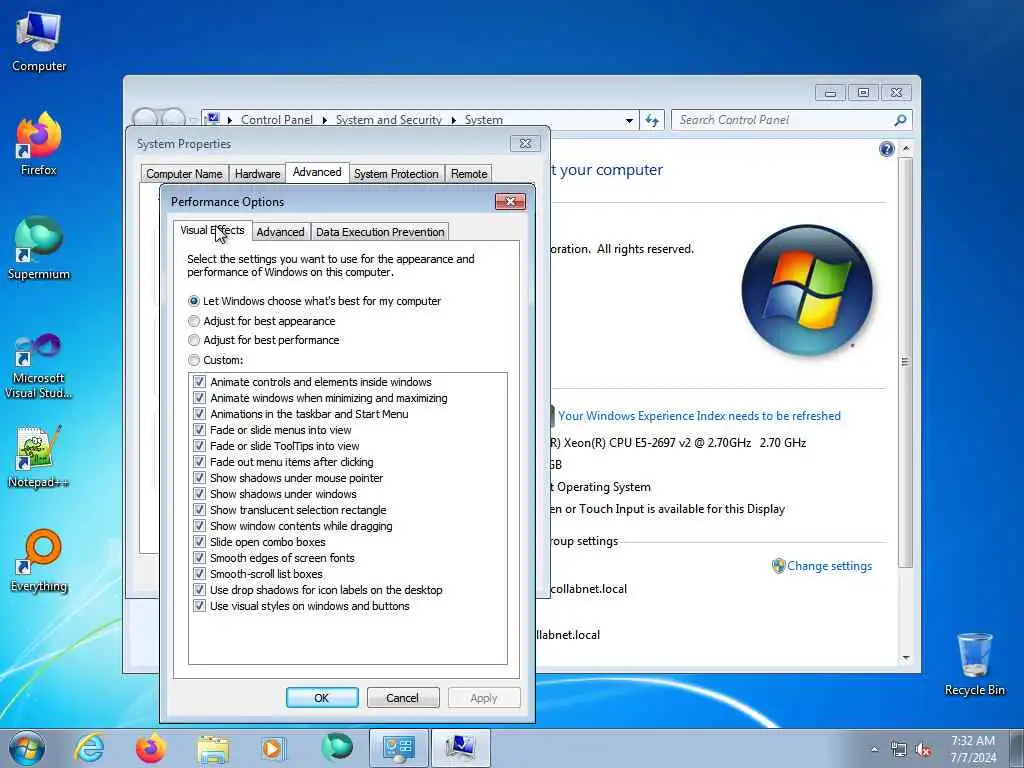Switch to the Control Panel taskbar button
The image size is (1024, 768).
coord(398,748)
